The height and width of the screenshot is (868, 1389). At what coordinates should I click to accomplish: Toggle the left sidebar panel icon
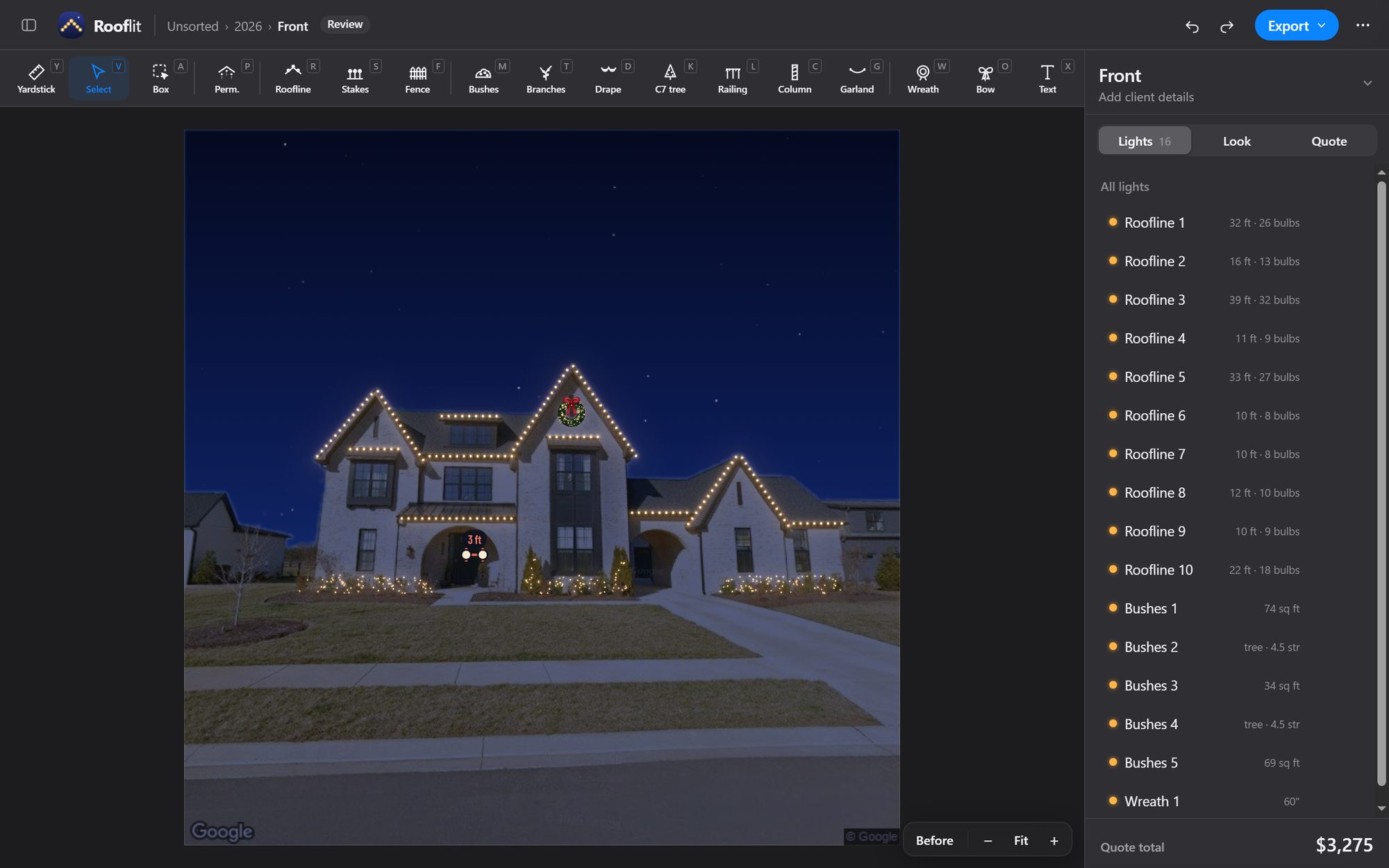click(x=28, y=26)
